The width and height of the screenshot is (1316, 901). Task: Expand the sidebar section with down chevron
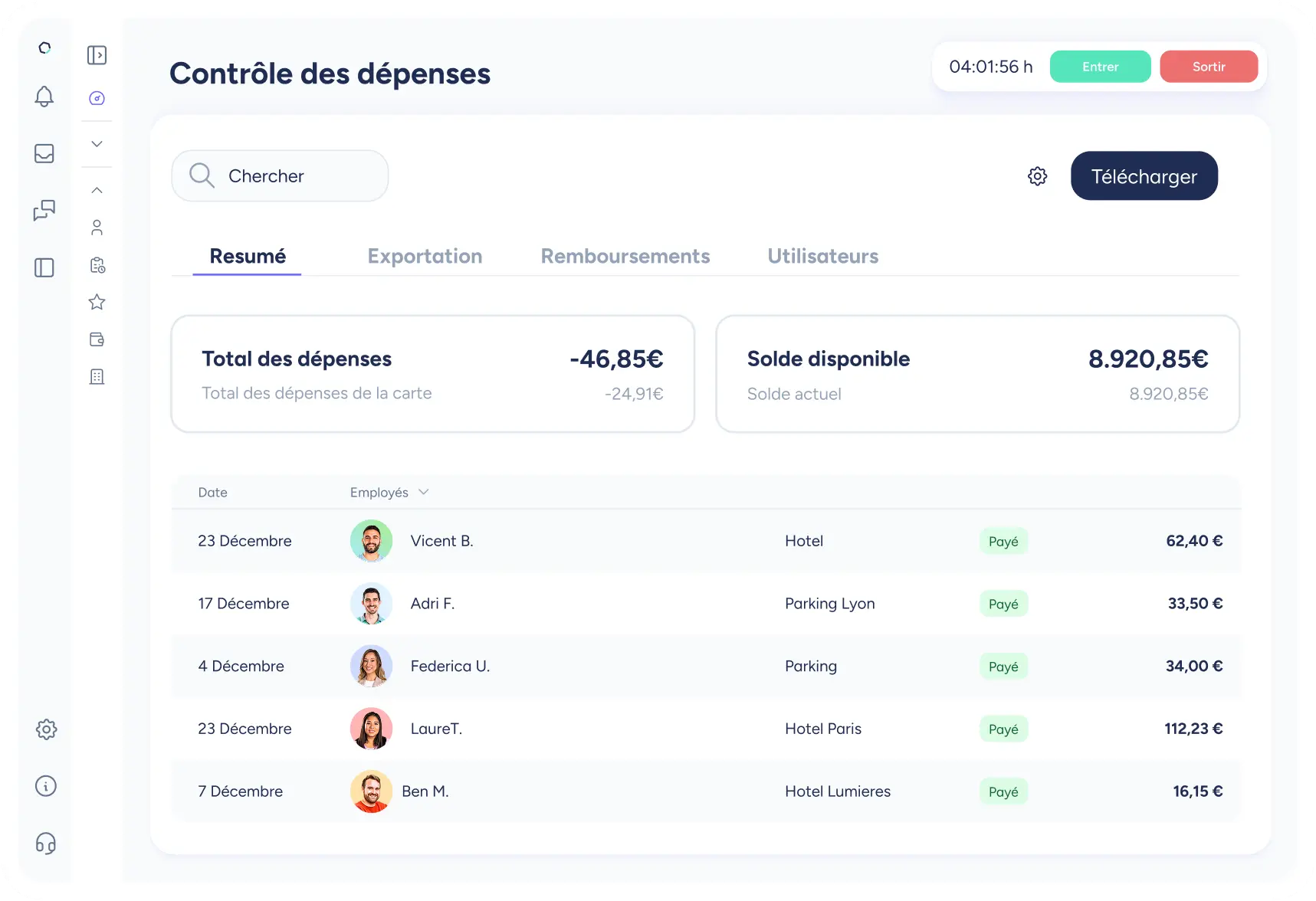(x=97, y=144)
